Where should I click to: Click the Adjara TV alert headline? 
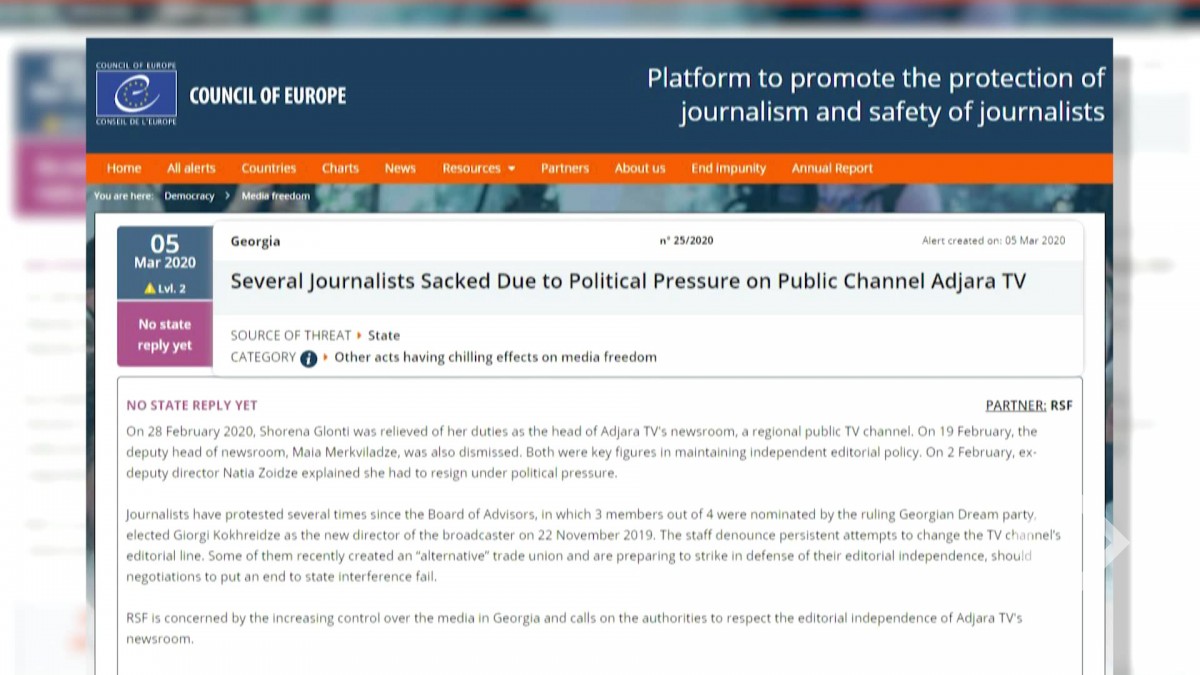pos(628,281)
